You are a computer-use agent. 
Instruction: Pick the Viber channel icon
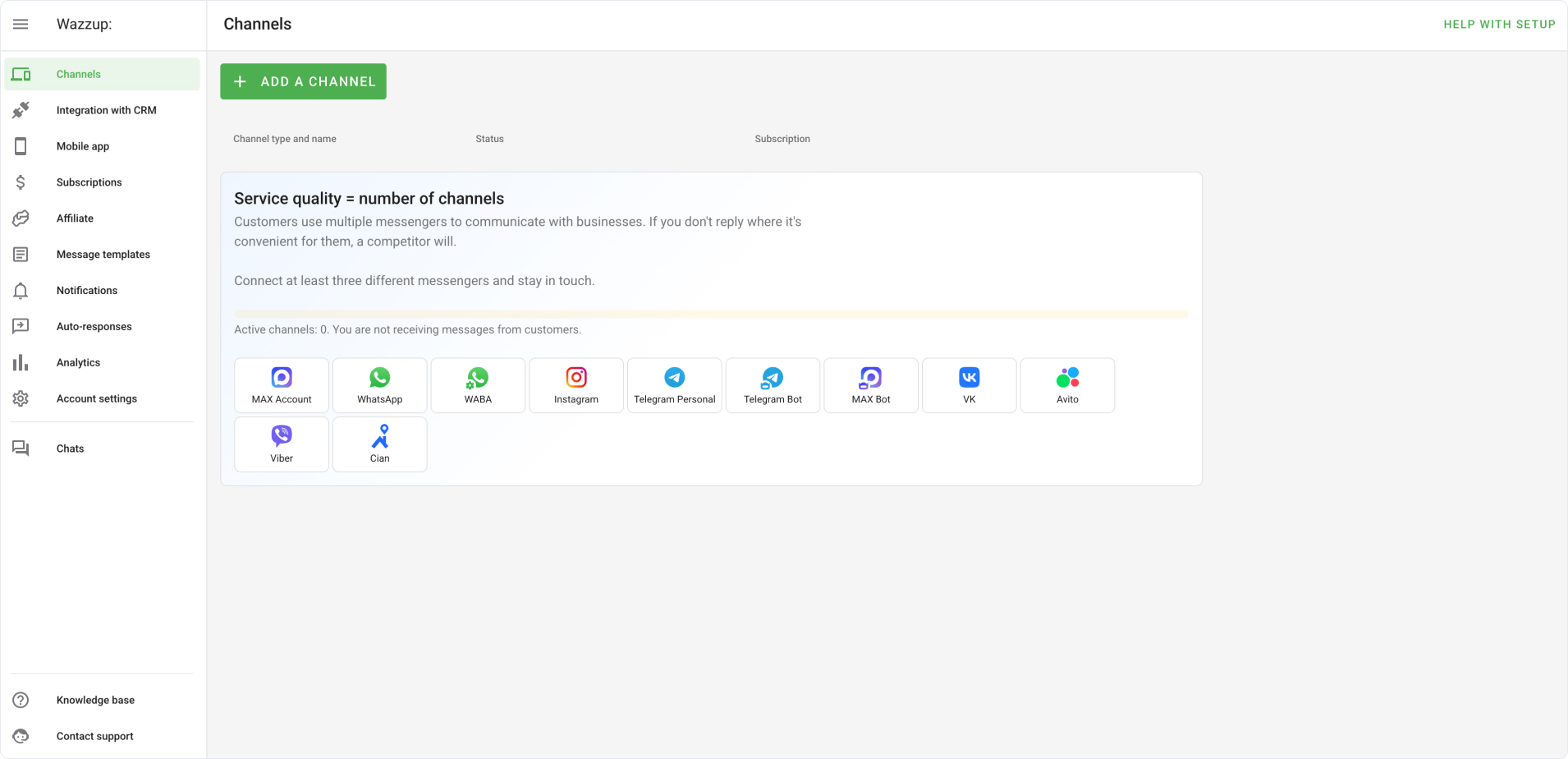[282, 435]
